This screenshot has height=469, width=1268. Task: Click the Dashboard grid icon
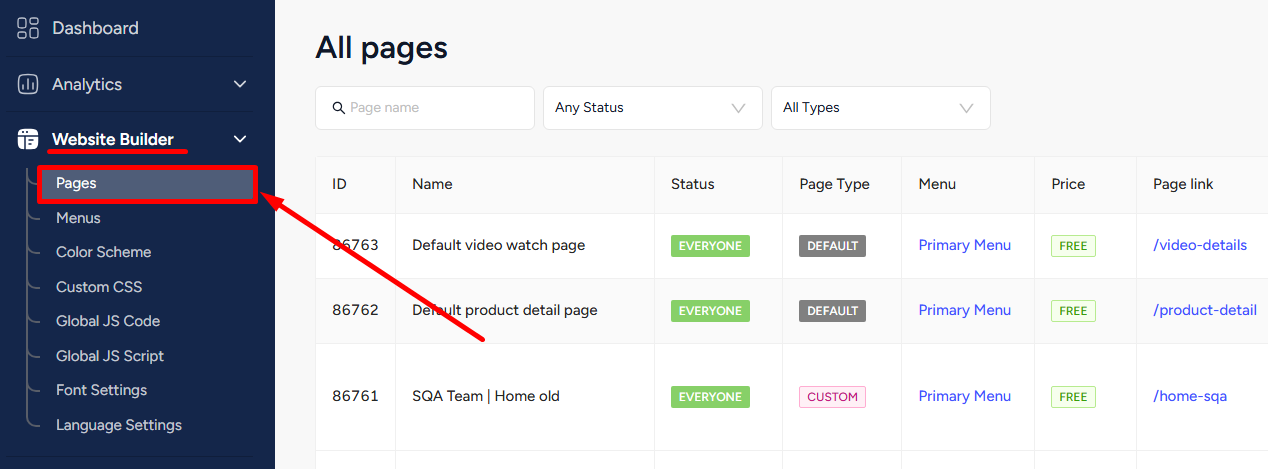[28, 28]
